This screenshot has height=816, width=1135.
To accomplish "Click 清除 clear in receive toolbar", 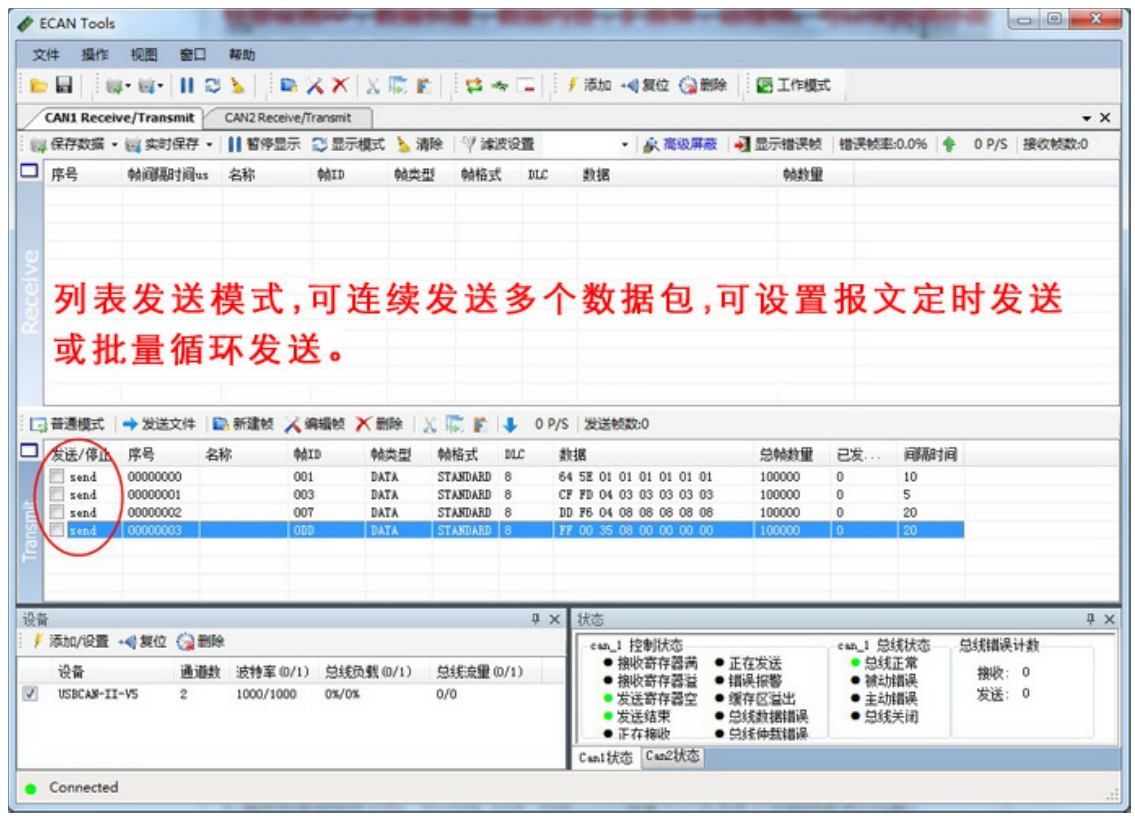I will point(419,144).
